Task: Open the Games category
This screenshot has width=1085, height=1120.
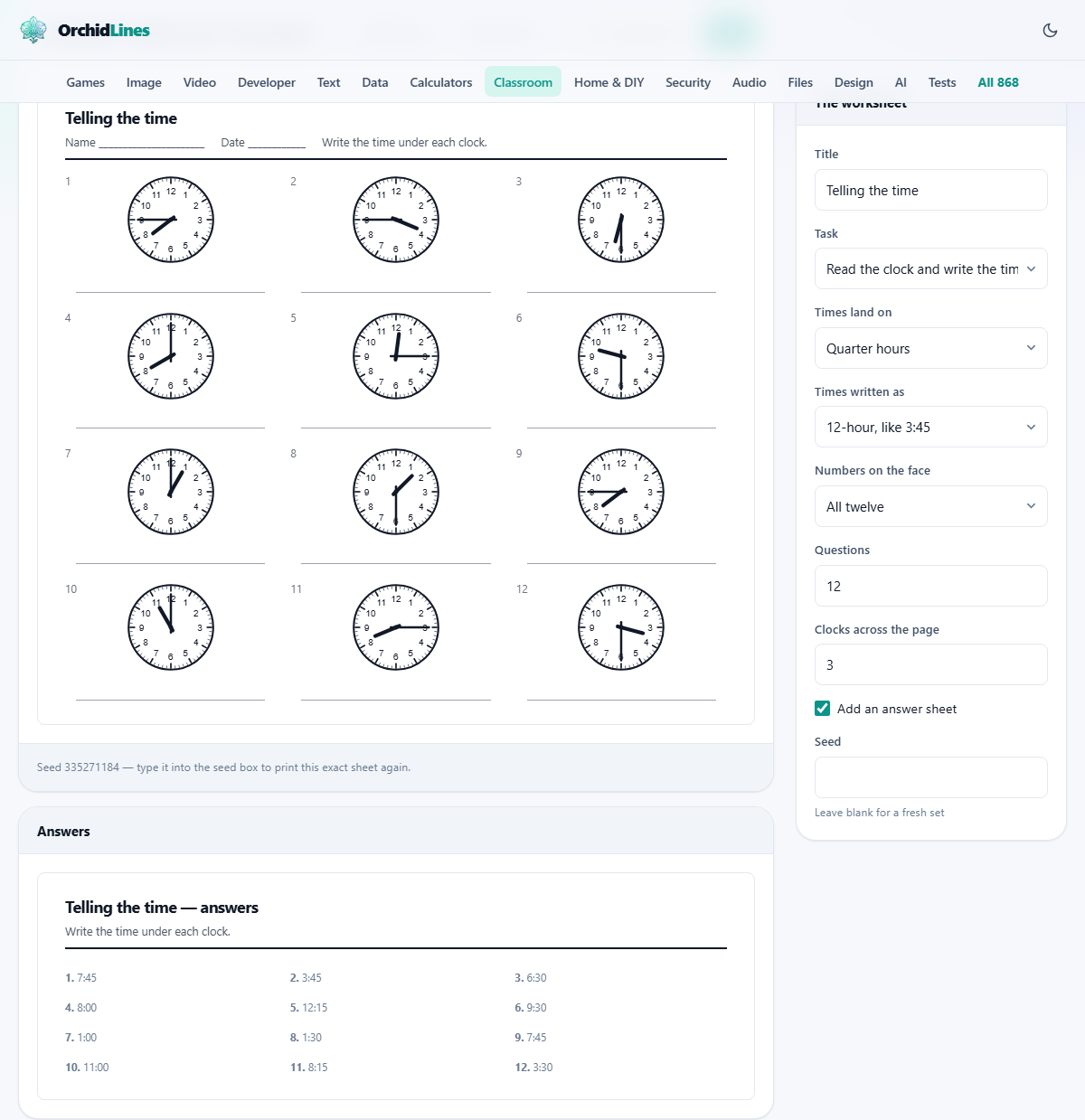Action: [86, 82]
